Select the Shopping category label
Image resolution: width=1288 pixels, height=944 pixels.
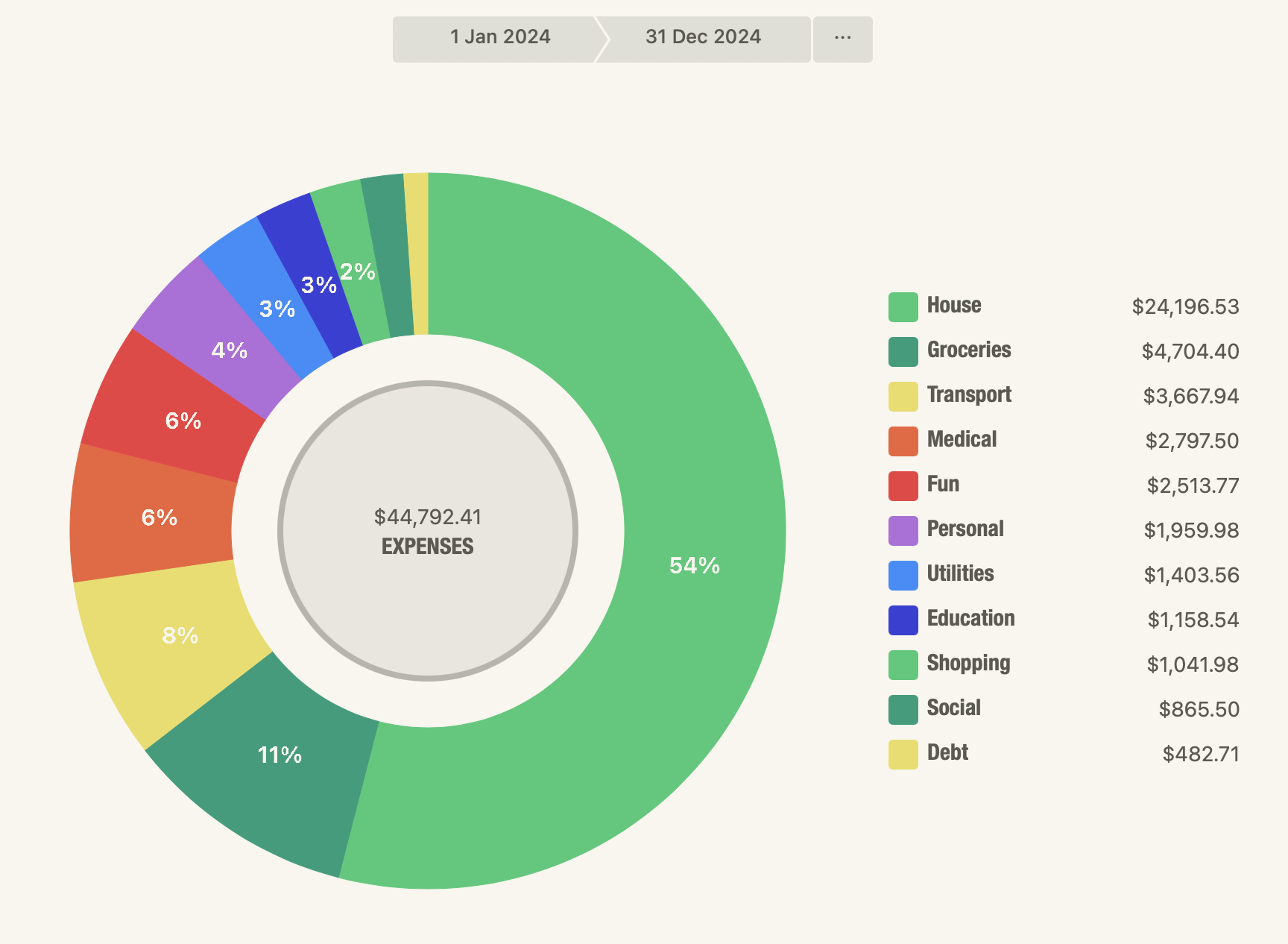coord(968,664)
